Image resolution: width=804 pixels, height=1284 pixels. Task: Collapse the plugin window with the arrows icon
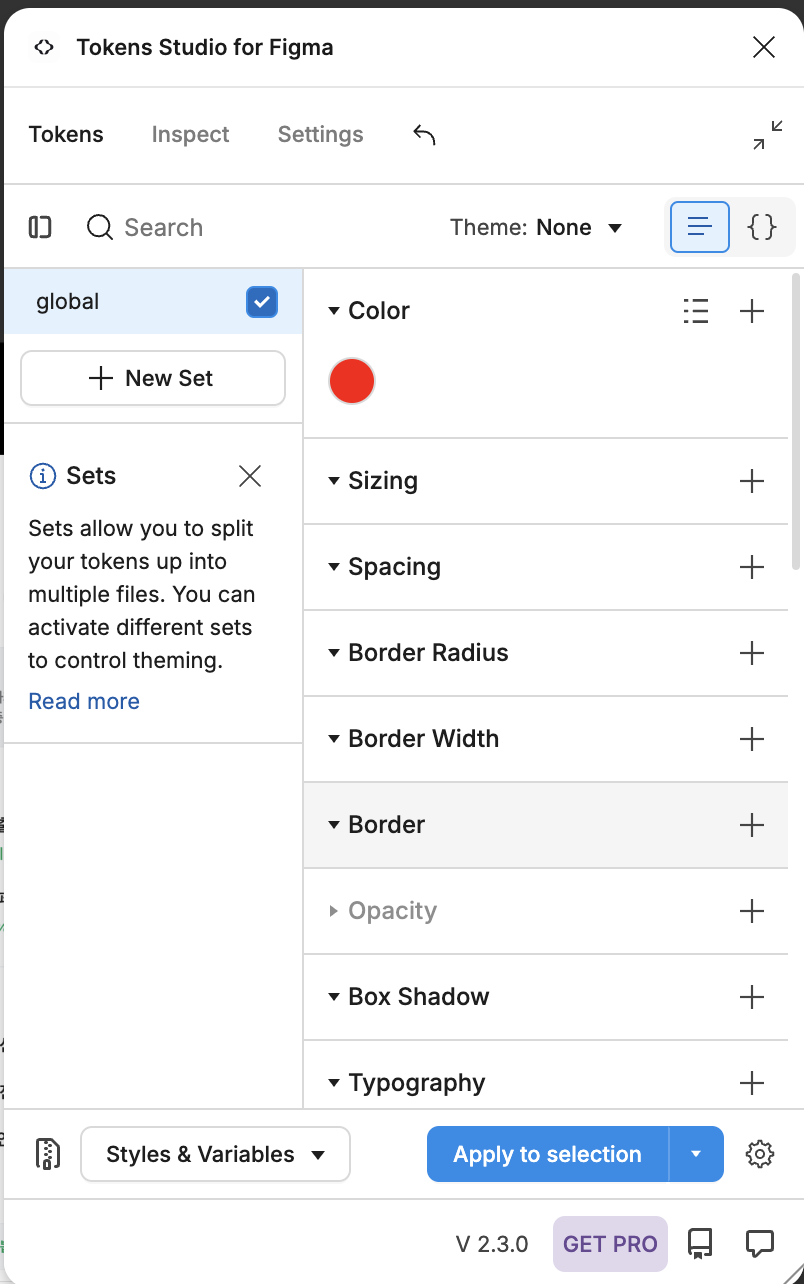(768, 135)
